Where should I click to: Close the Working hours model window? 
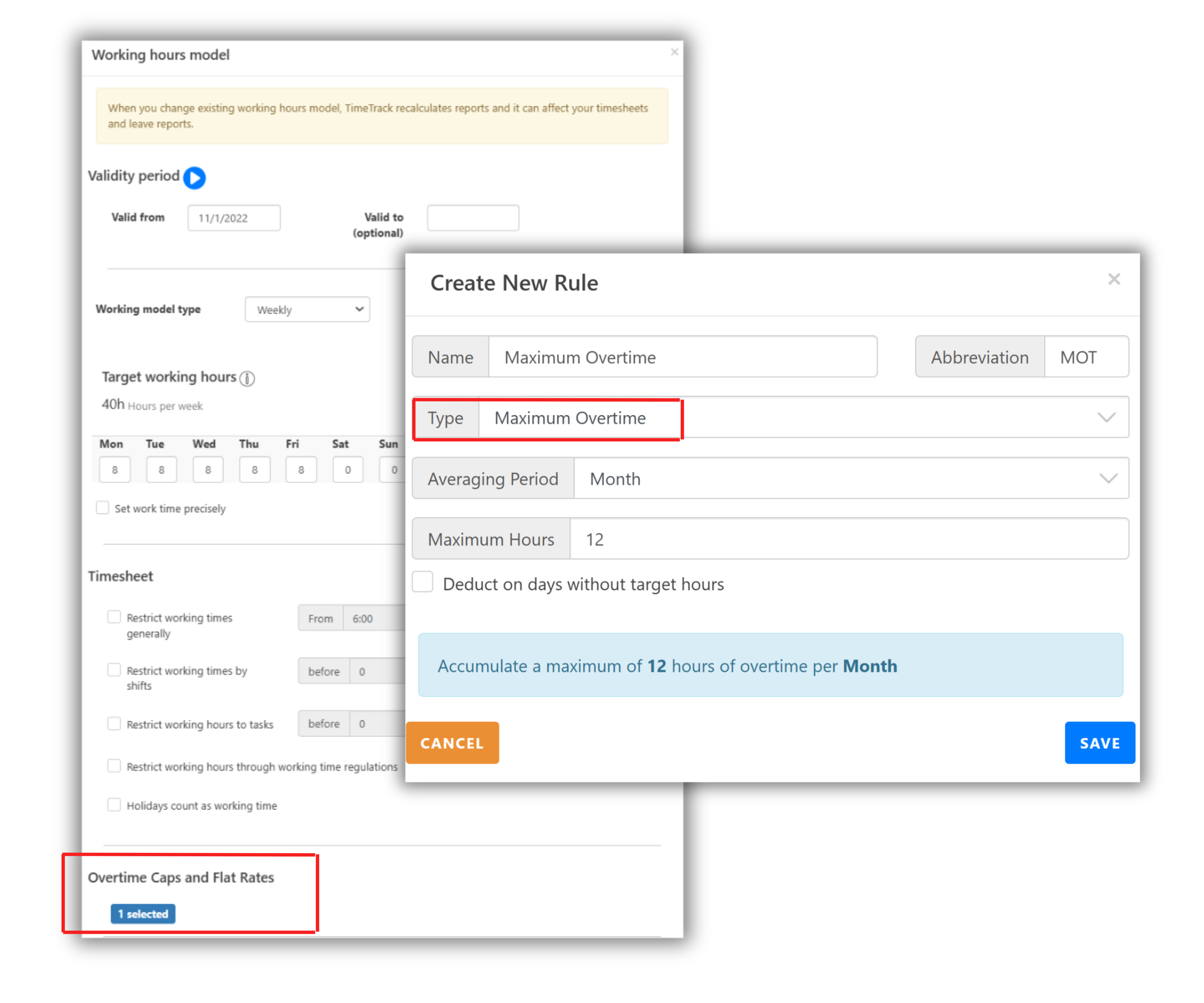click(674, 52)
